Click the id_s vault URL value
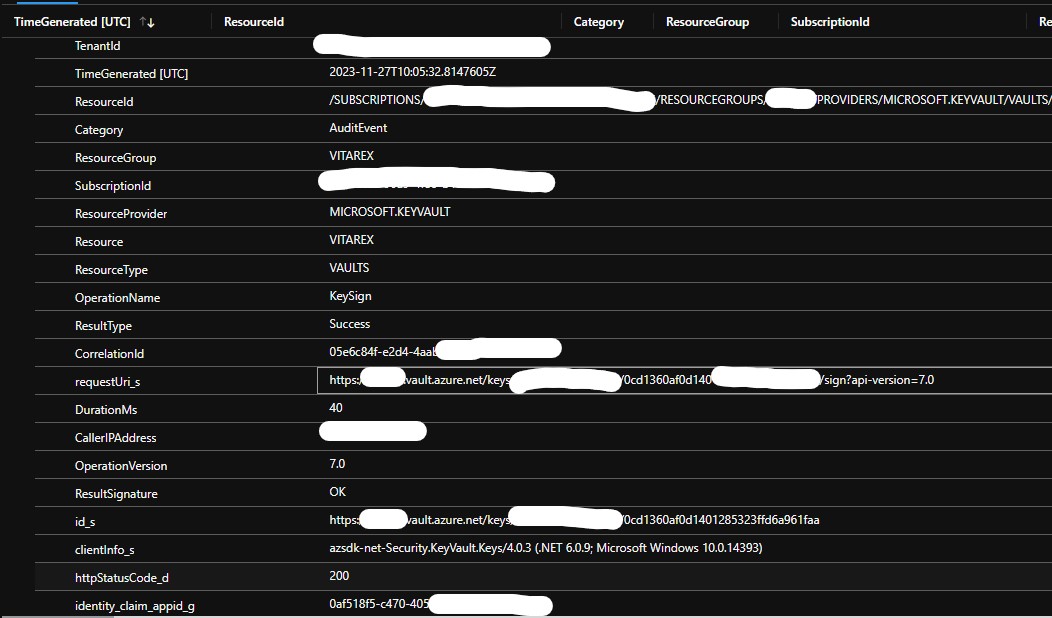Screen dimensions: 1052x618 click(574, 520)
